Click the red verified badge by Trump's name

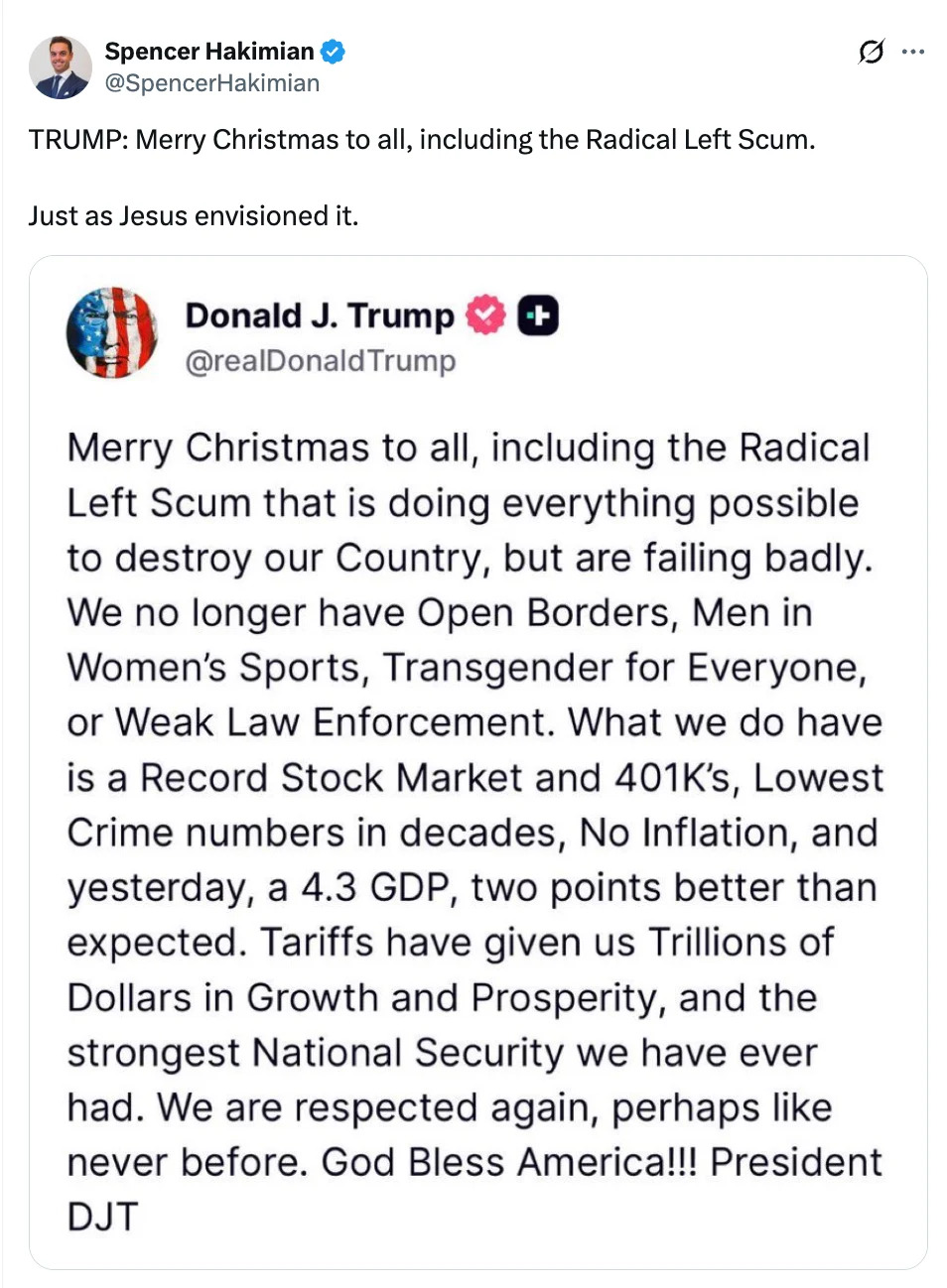click(485, 316)
